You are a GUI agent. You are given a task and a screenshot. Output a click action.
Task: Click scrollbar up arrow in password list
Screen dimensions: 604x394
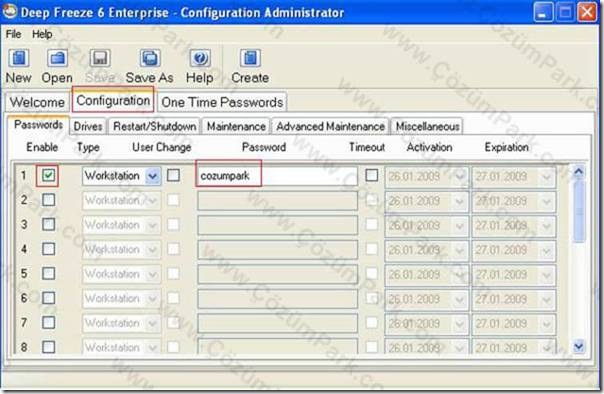pos(579,172)
